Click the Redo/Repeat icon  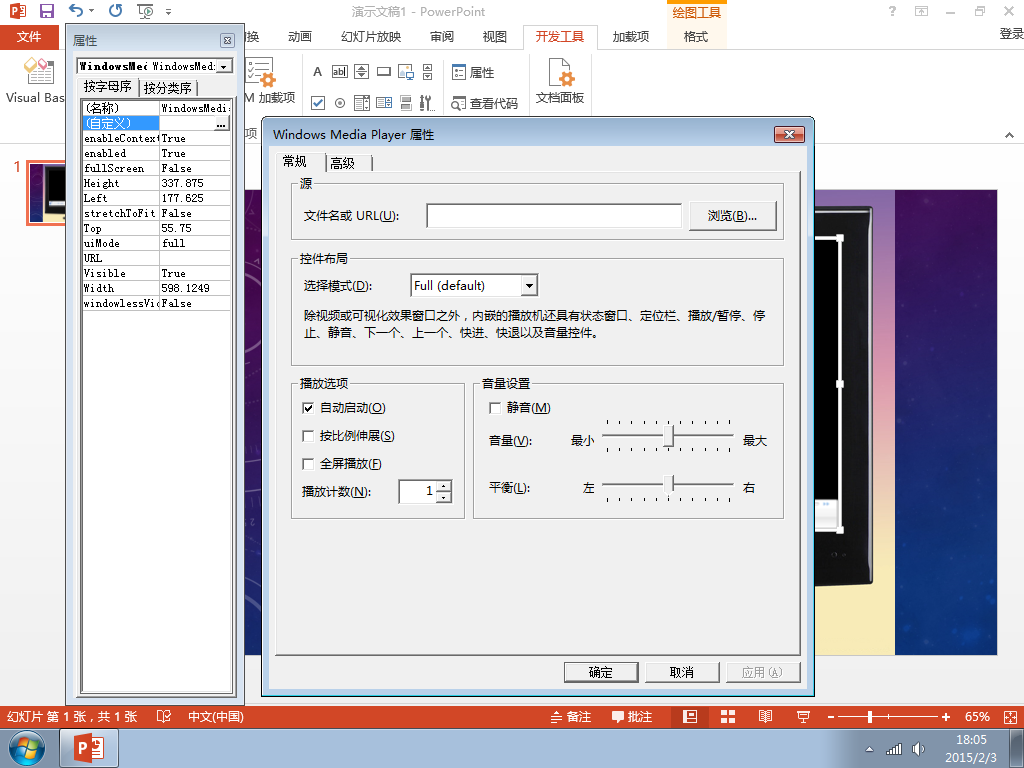pyautogui.click(x=116, y=11)
